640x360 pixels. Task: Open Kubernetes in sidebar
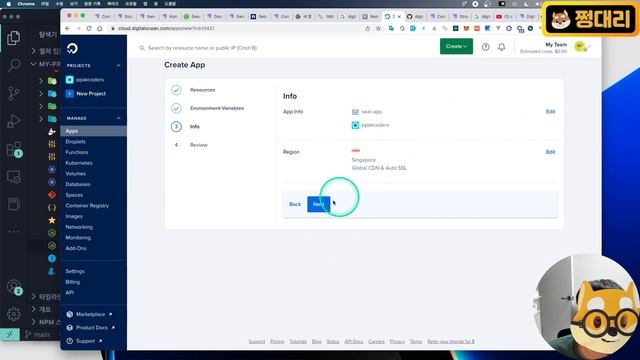pos(79,163)
